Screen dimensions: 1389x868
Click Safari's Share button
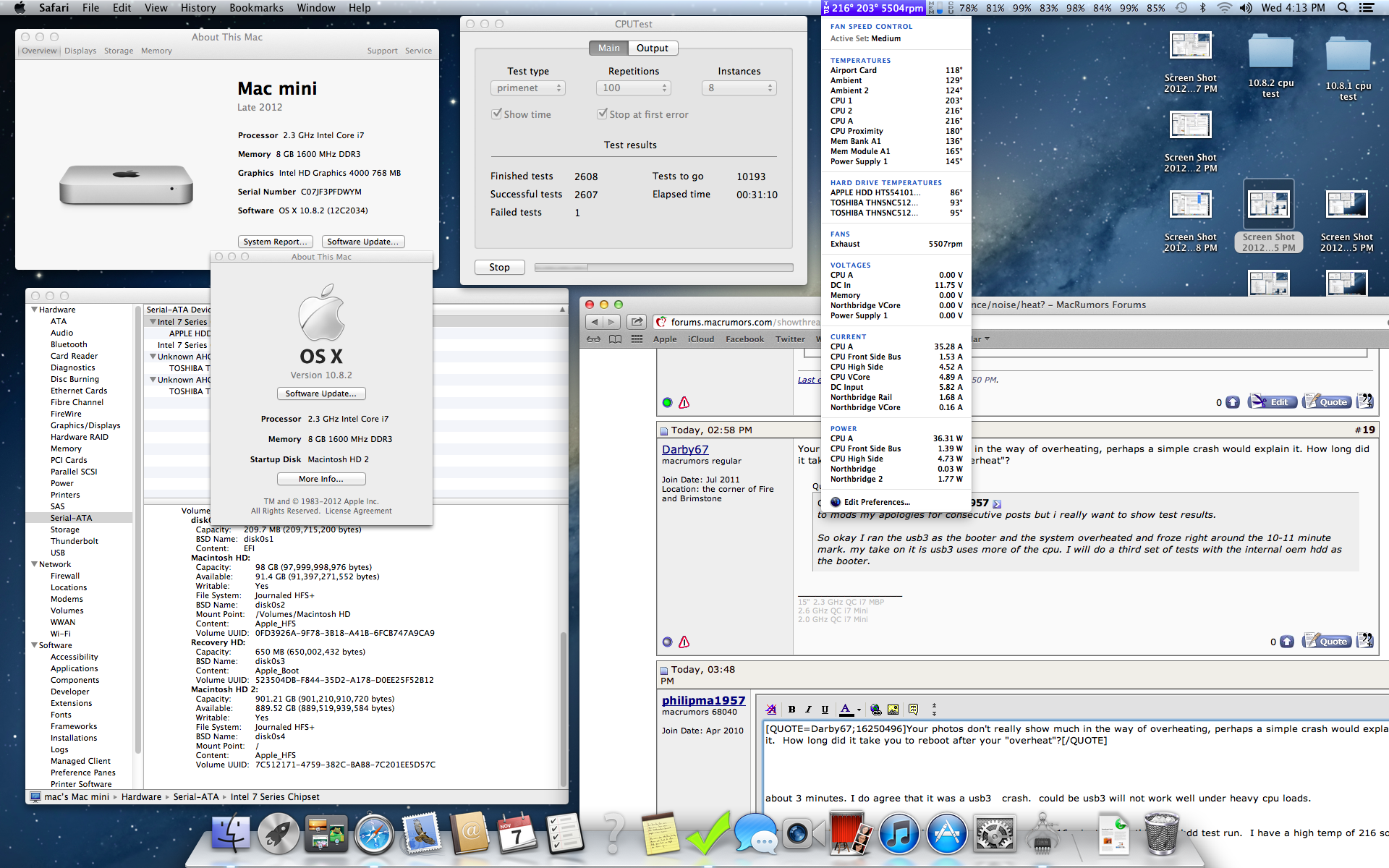point(637,322)
